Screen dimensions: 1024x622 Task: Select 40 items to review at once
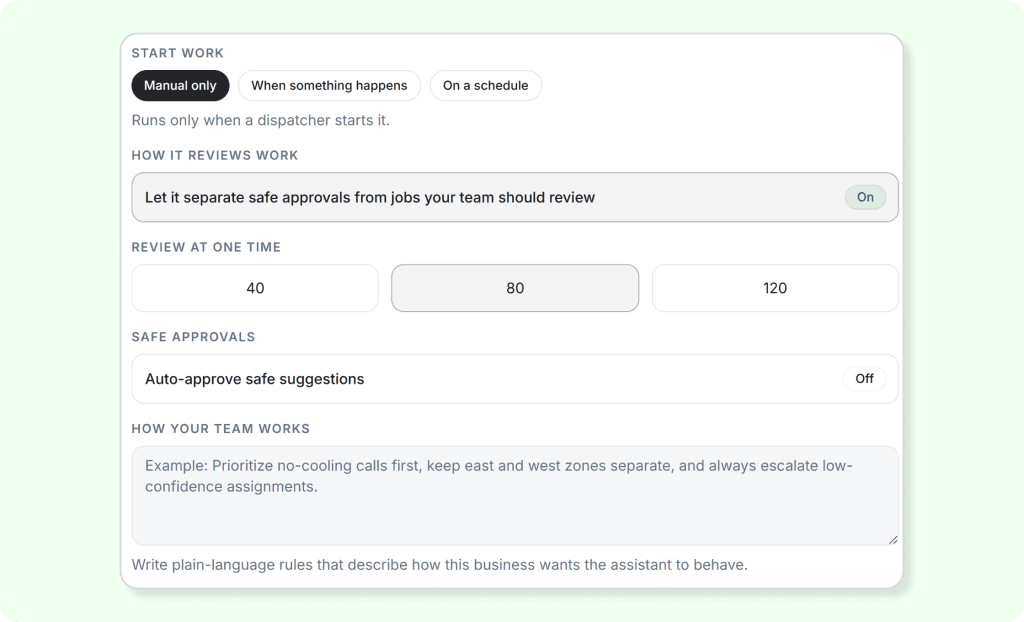click(x=255, y=288)
